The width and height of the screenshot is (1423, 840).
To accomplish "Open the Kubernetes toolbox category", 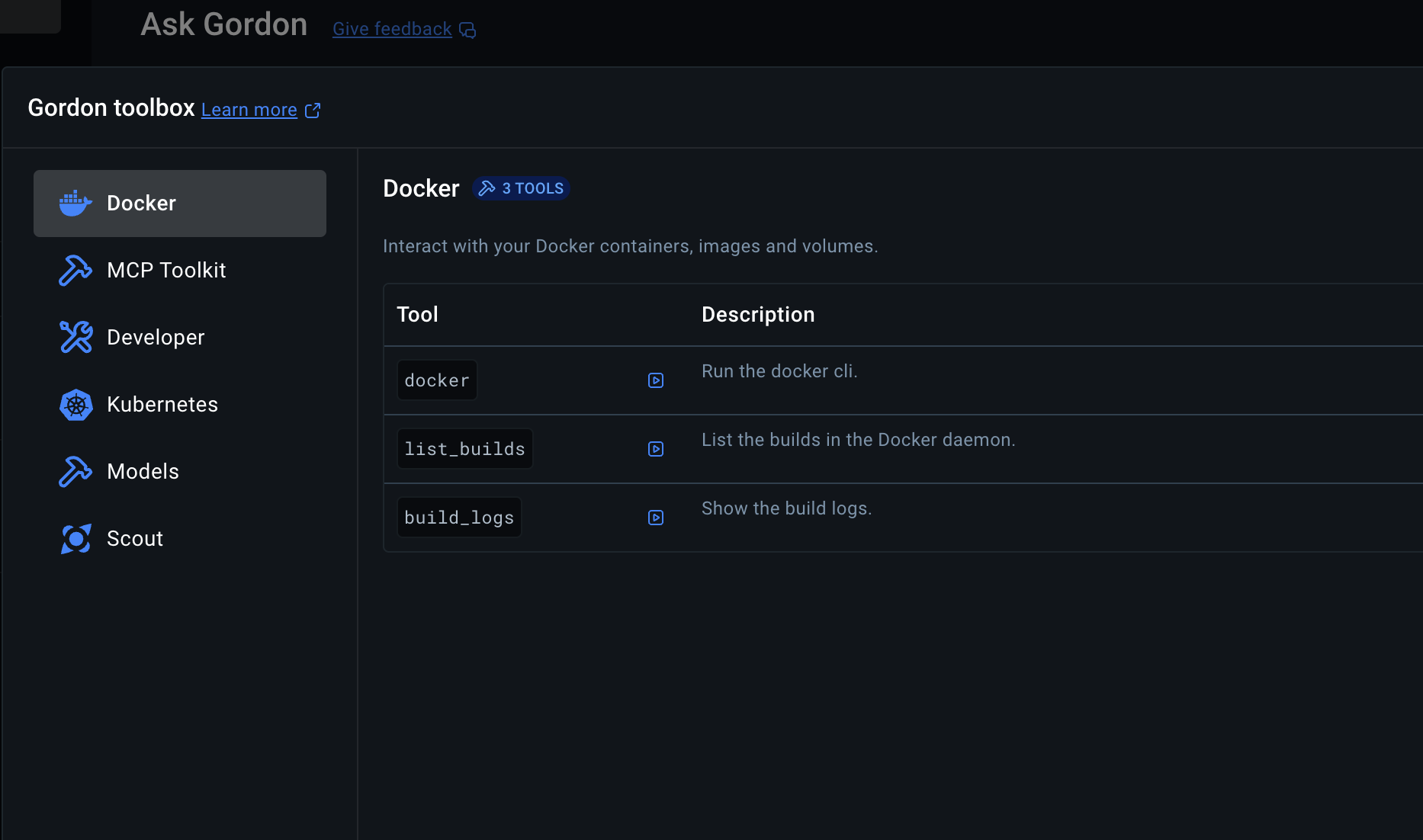I will [180, 405].
